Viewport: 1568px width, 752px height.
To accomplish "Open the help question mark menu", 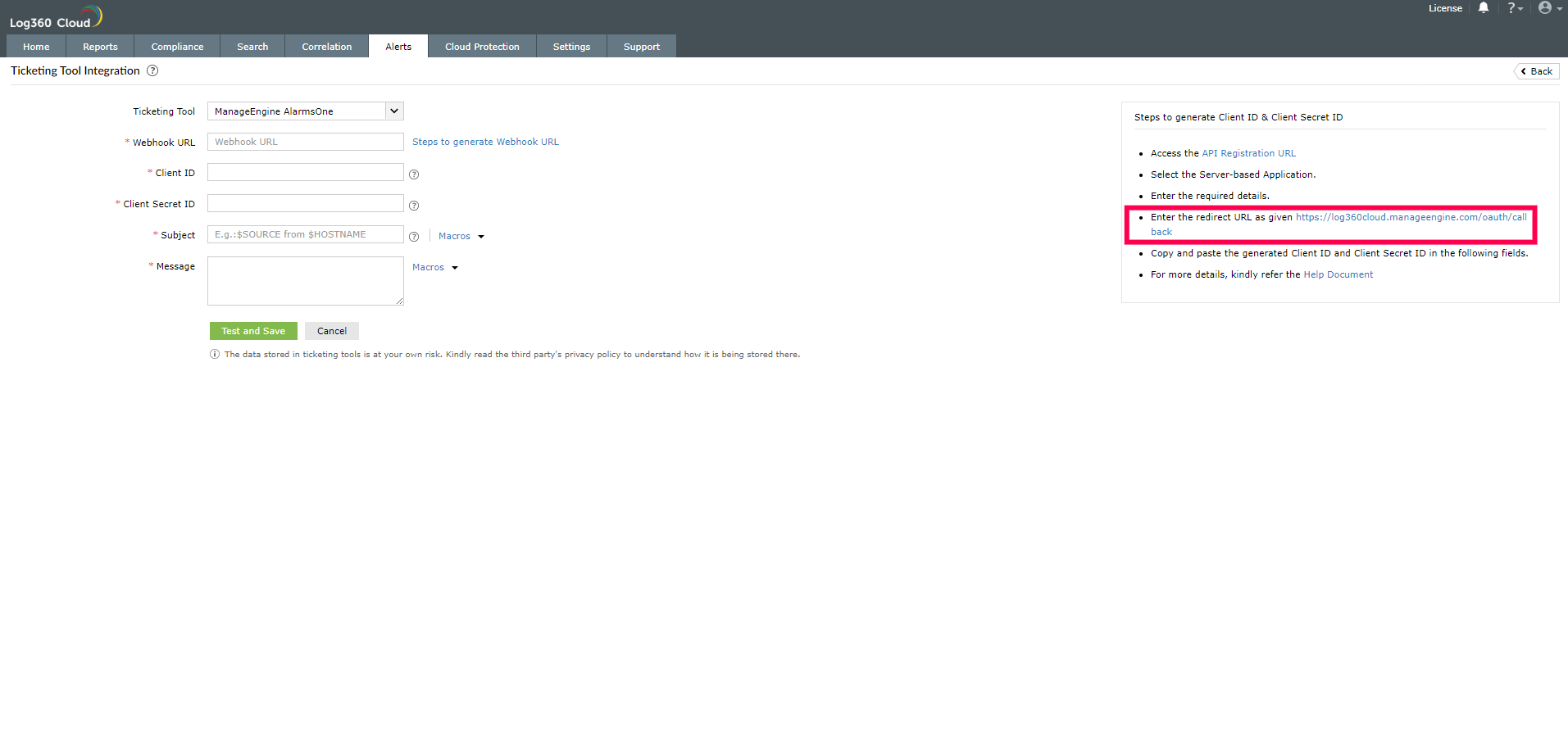I will click(x=1513, y=8).
